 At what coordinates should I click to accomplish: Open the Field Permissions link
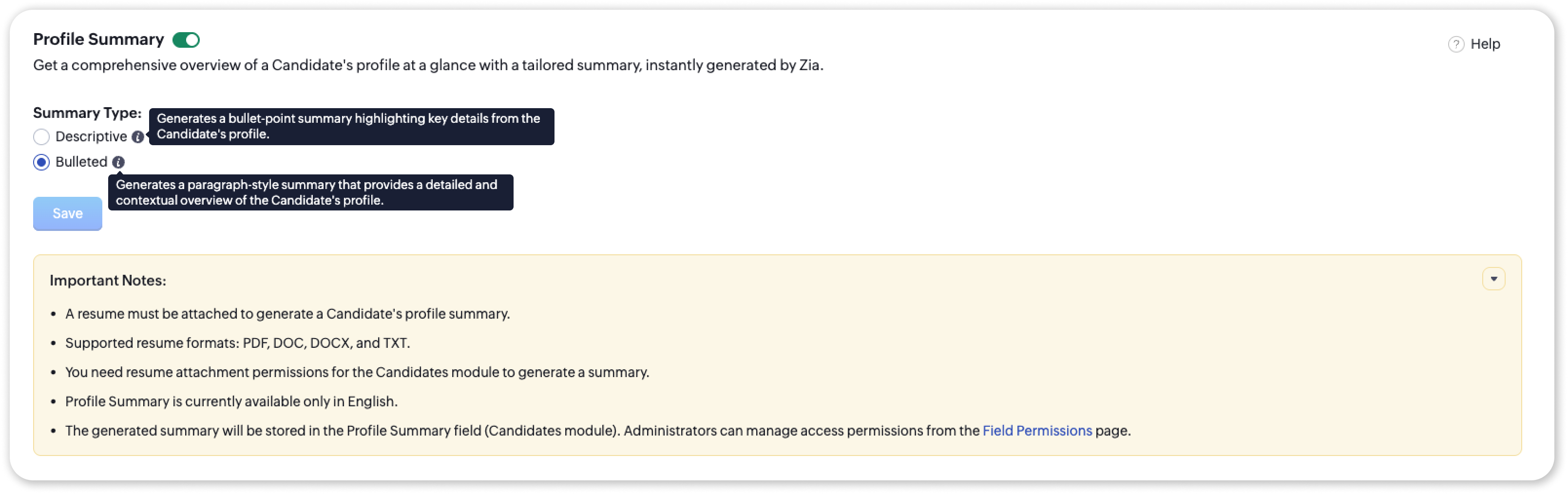tap(1036, 431)
